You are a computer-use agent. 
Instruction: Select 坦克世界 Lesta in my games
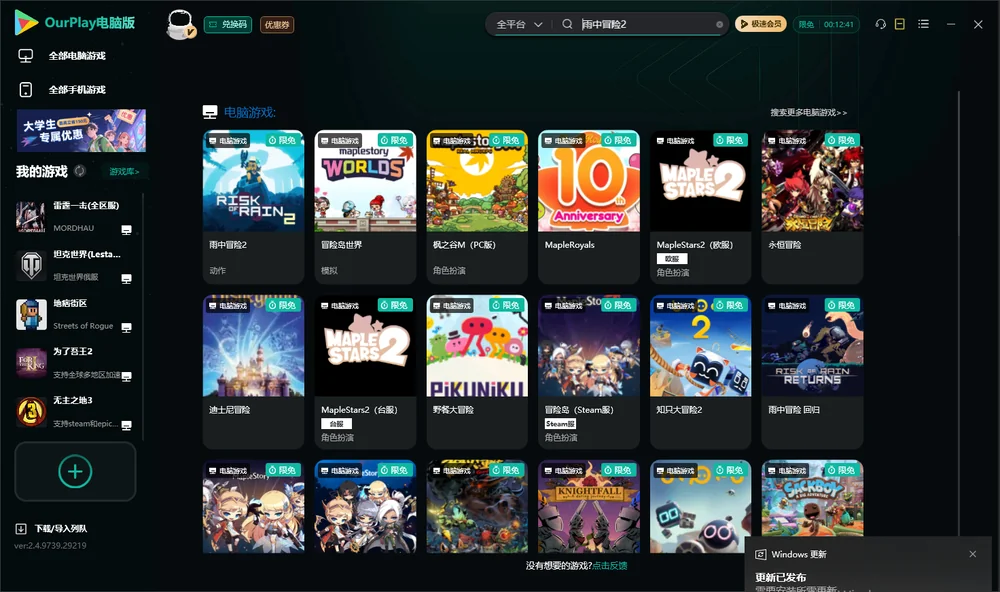pos(75,265)
